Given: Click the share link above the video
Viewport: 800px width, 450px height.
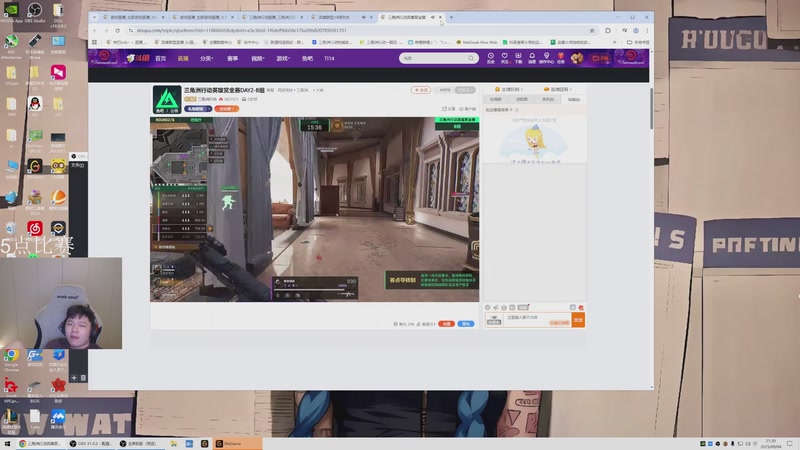Looking at the screenshot, I should [448, 109].
